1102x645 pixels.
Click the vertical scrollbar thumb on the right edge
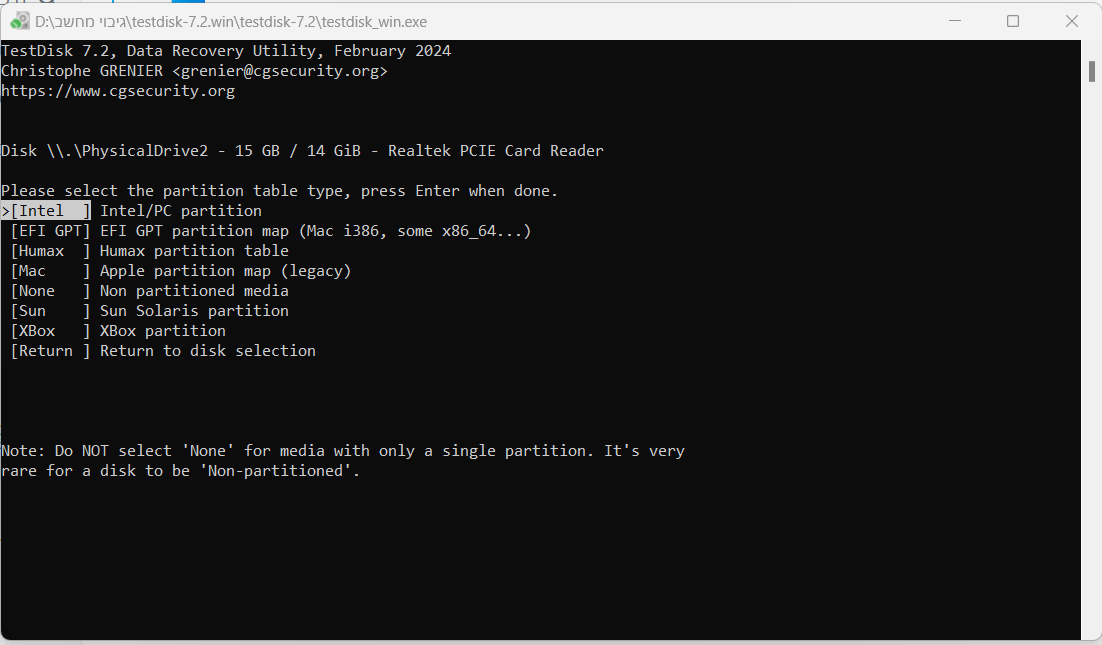(x=1091, y=71)
